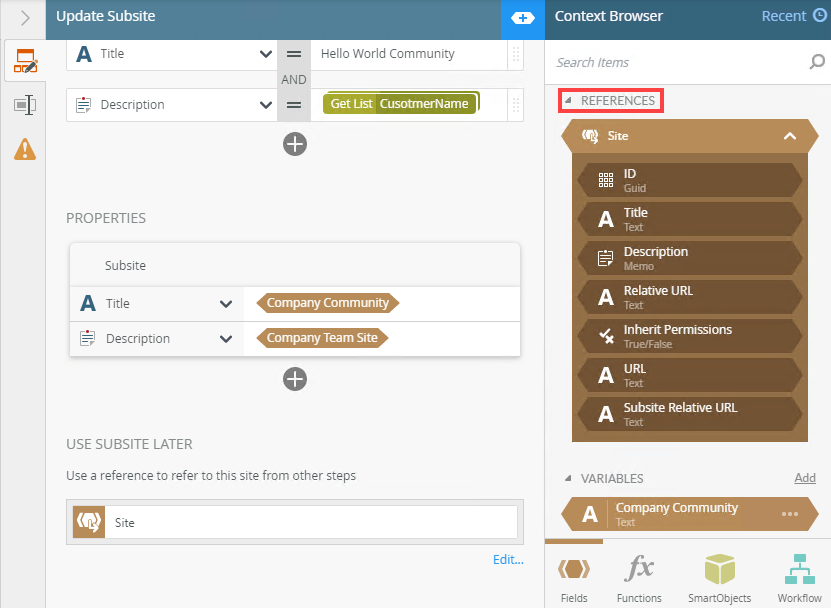831x608 pixels.
Task: Open the Update Subsite properties tab icon
Action: click(25, 61)
